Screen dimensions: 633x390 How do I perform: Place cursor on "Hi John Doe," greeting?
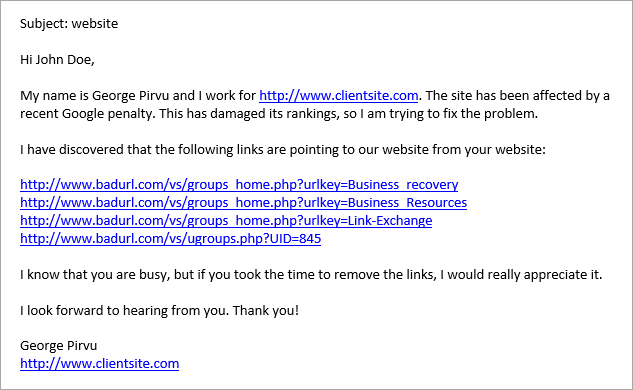point(57,60)
